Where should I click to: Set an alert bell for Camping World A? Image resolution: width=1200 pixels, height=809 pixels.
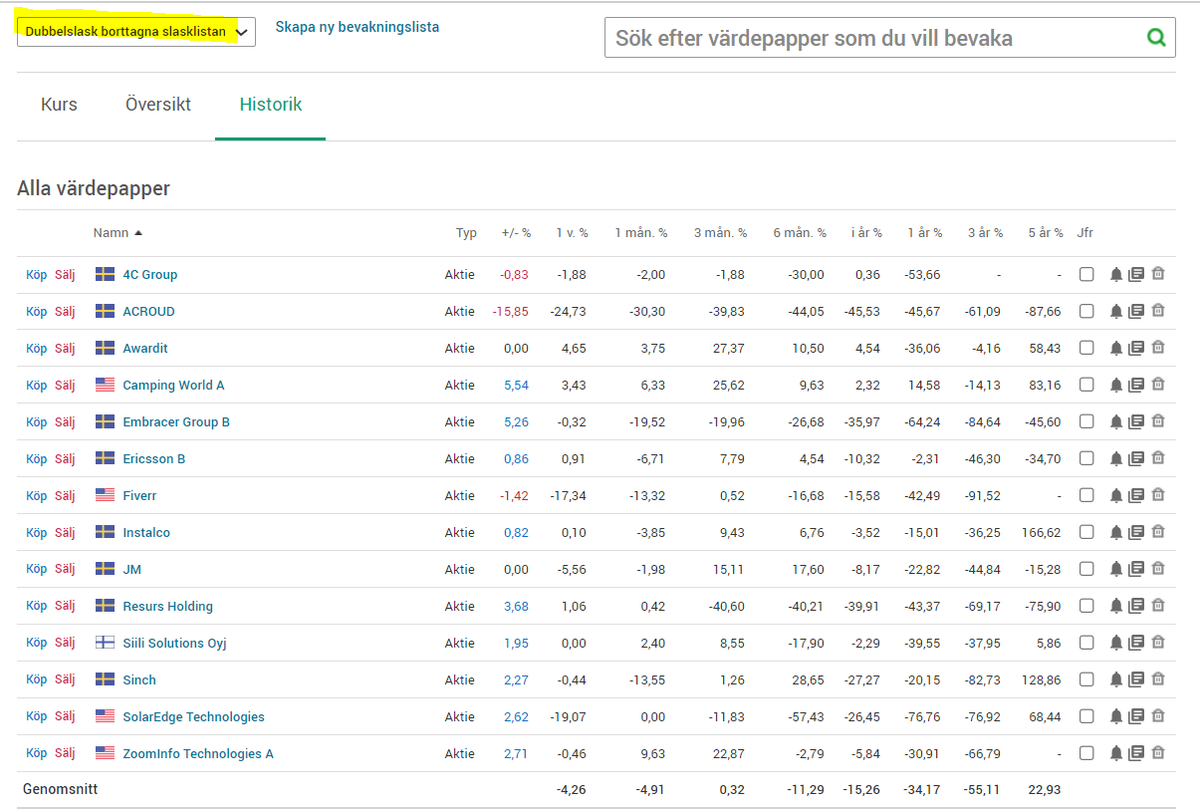point(1116,385)
